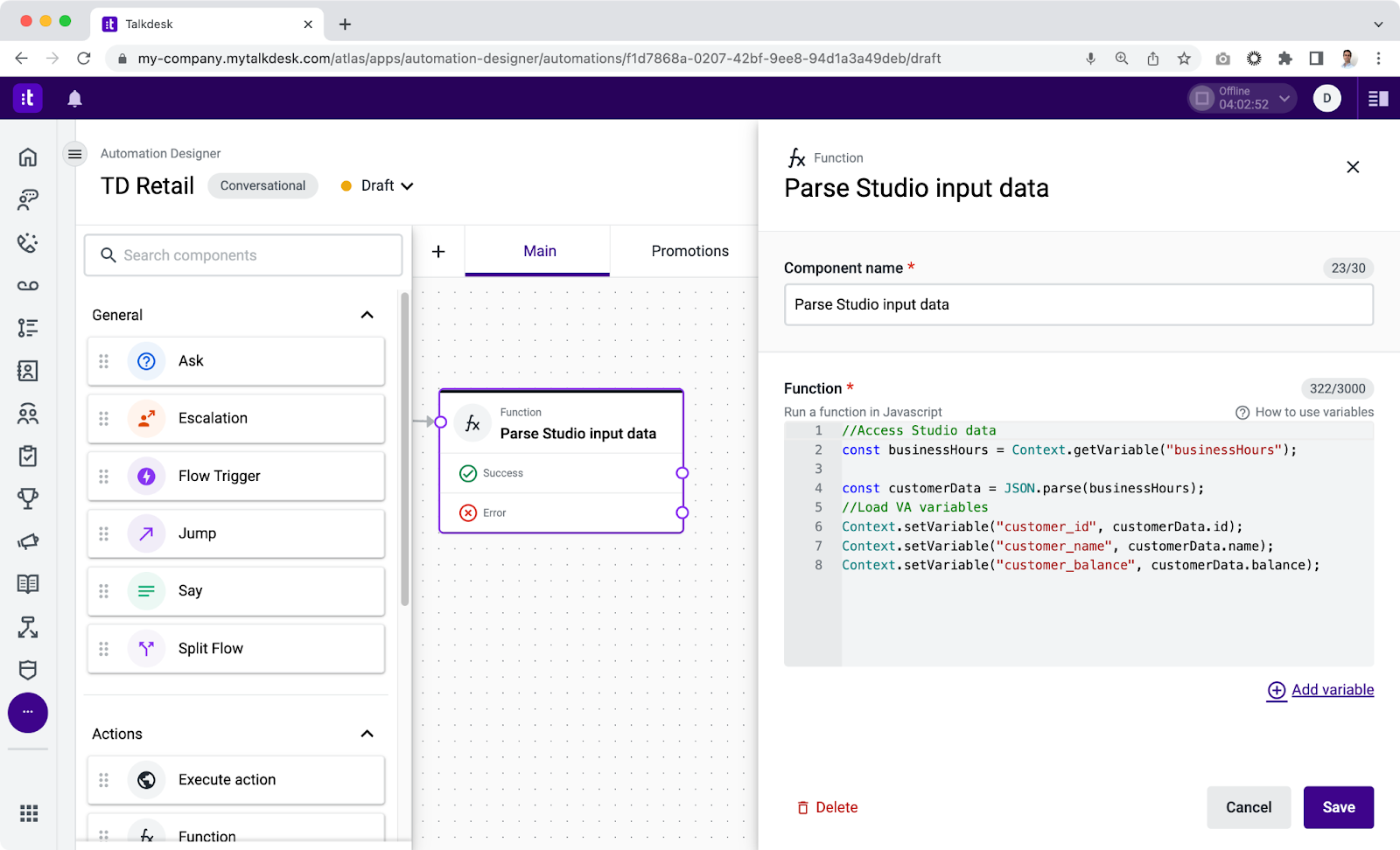Select the Jump component

[x=236, y=533]
